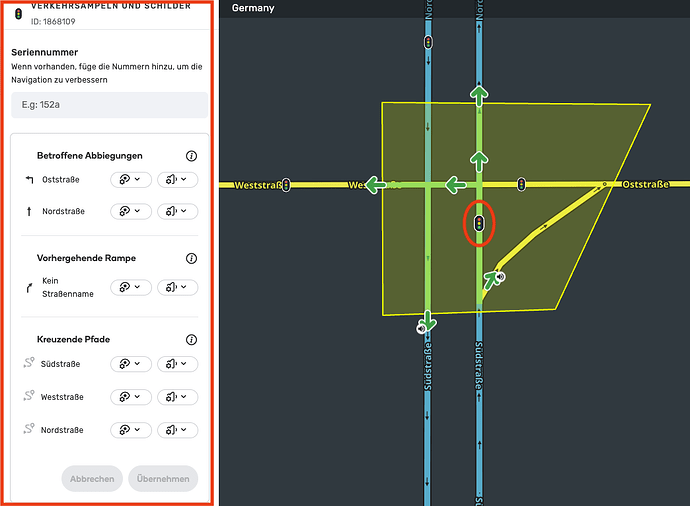Select the leftmost green left arrow on map
Image resolution: width=690 pixels, height=506 pixels.
tap(376, 185)
